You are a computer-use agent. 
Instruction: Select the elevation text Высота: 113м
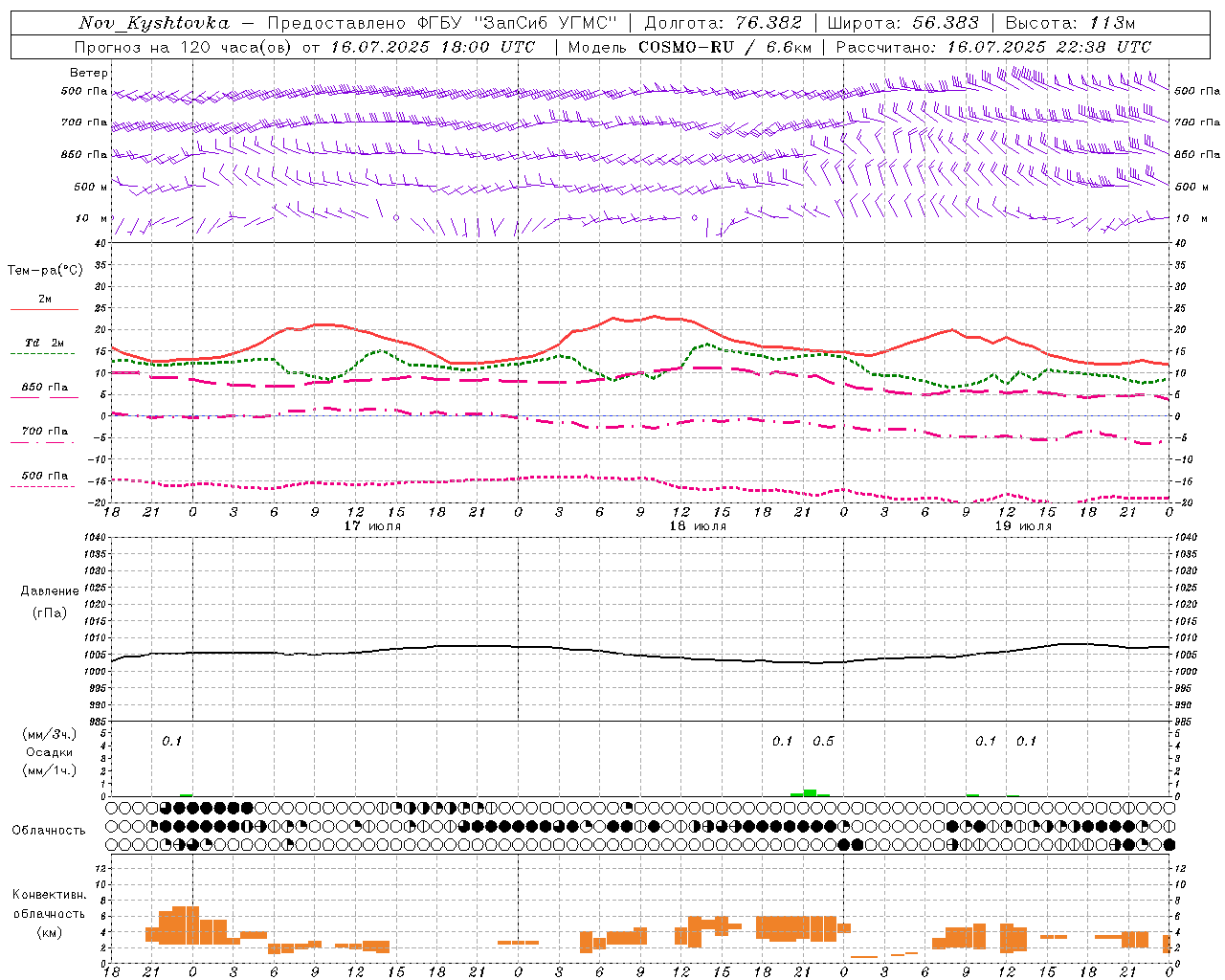[x=1070, y=23]
